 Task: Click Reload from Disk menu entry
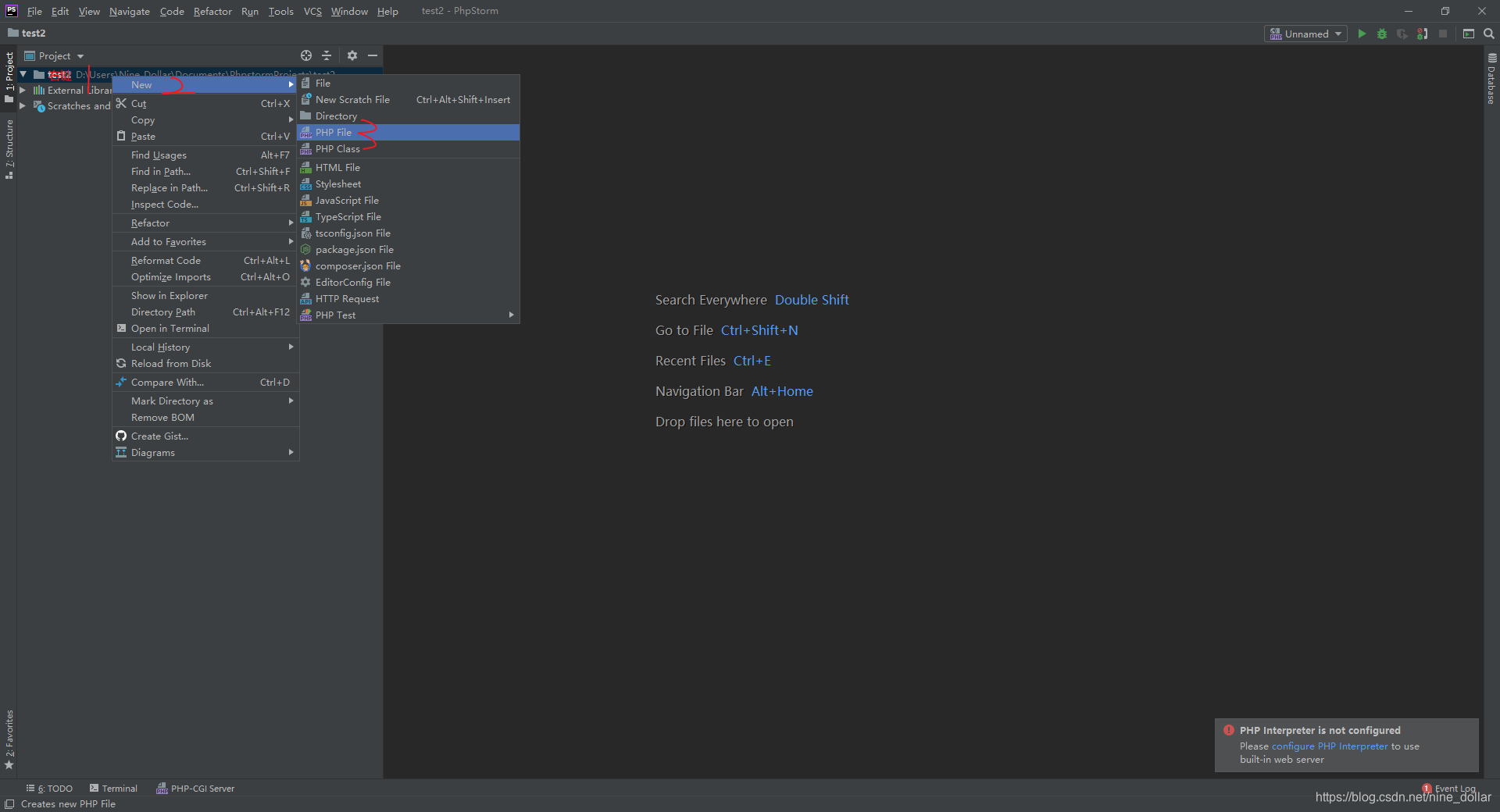pyautogui.click(x=205, y=364)
